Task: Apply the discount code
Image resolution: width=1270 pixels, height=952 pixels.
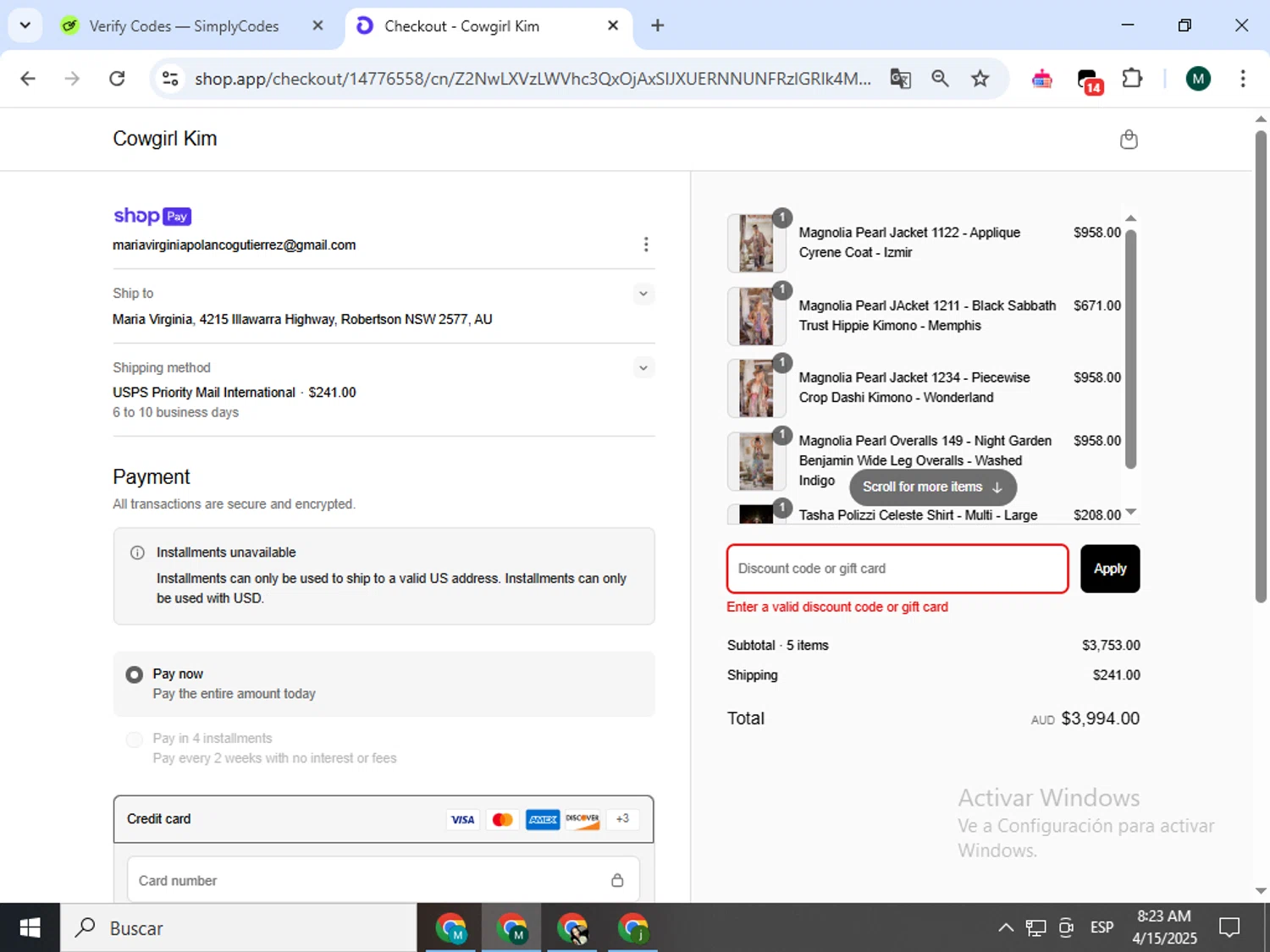Action: 1110,569
